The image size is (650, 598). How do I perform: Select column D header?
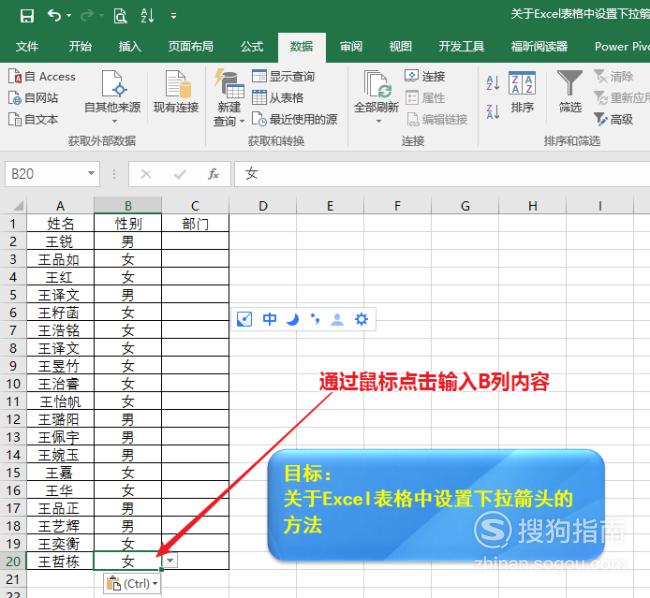[263, 205]
